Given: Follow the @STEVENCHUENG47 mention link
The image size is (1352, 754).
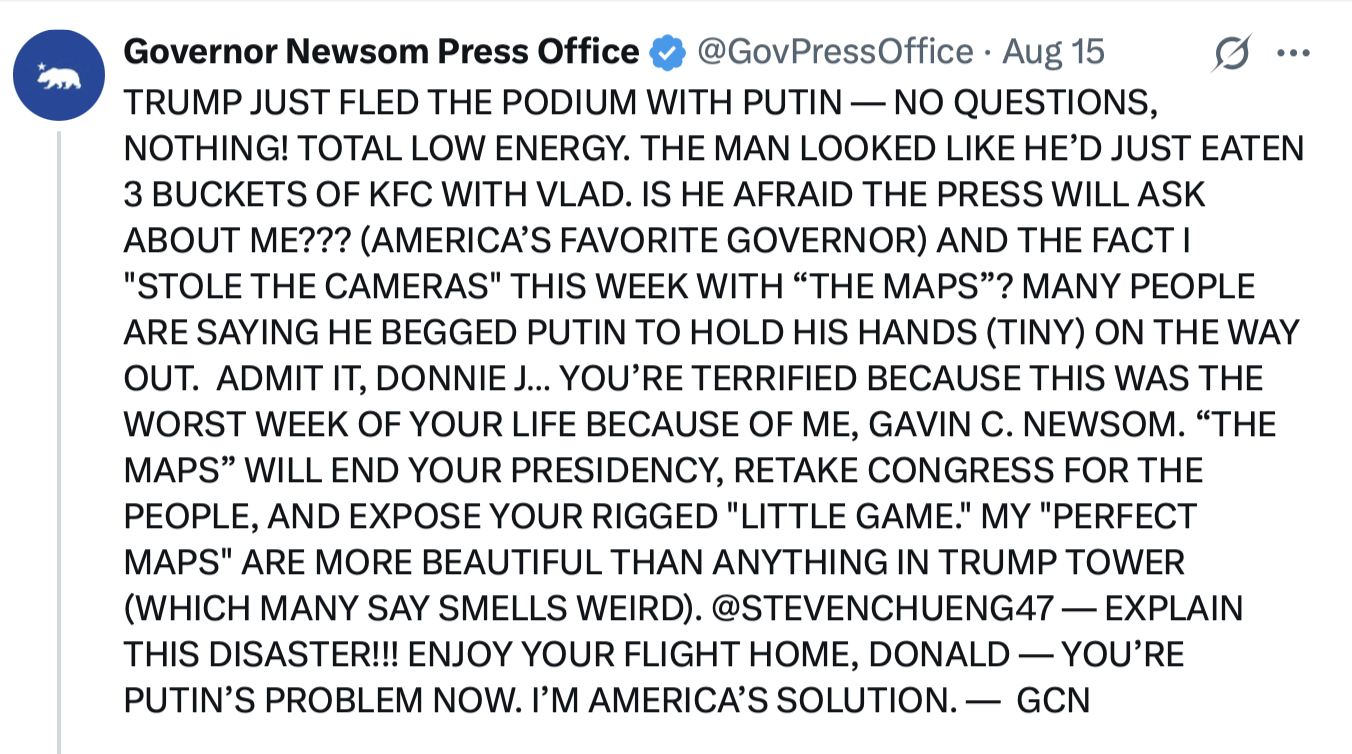Looking at the screenshot, I should click(x=914, y=608).
